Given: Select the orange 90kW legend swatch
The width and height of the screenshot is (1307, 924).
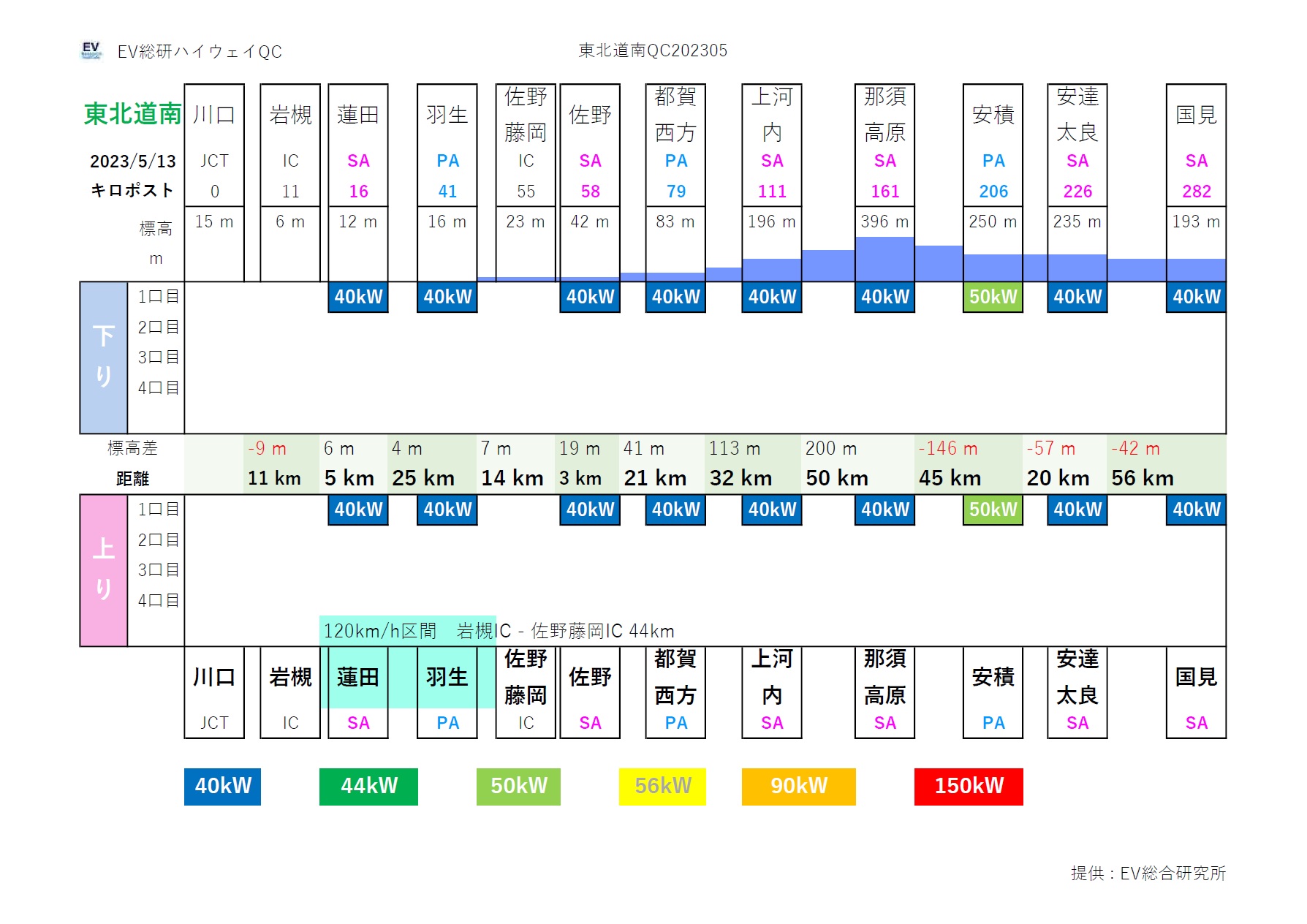Looking at the screenshot, I should click(x=798, y=786).
